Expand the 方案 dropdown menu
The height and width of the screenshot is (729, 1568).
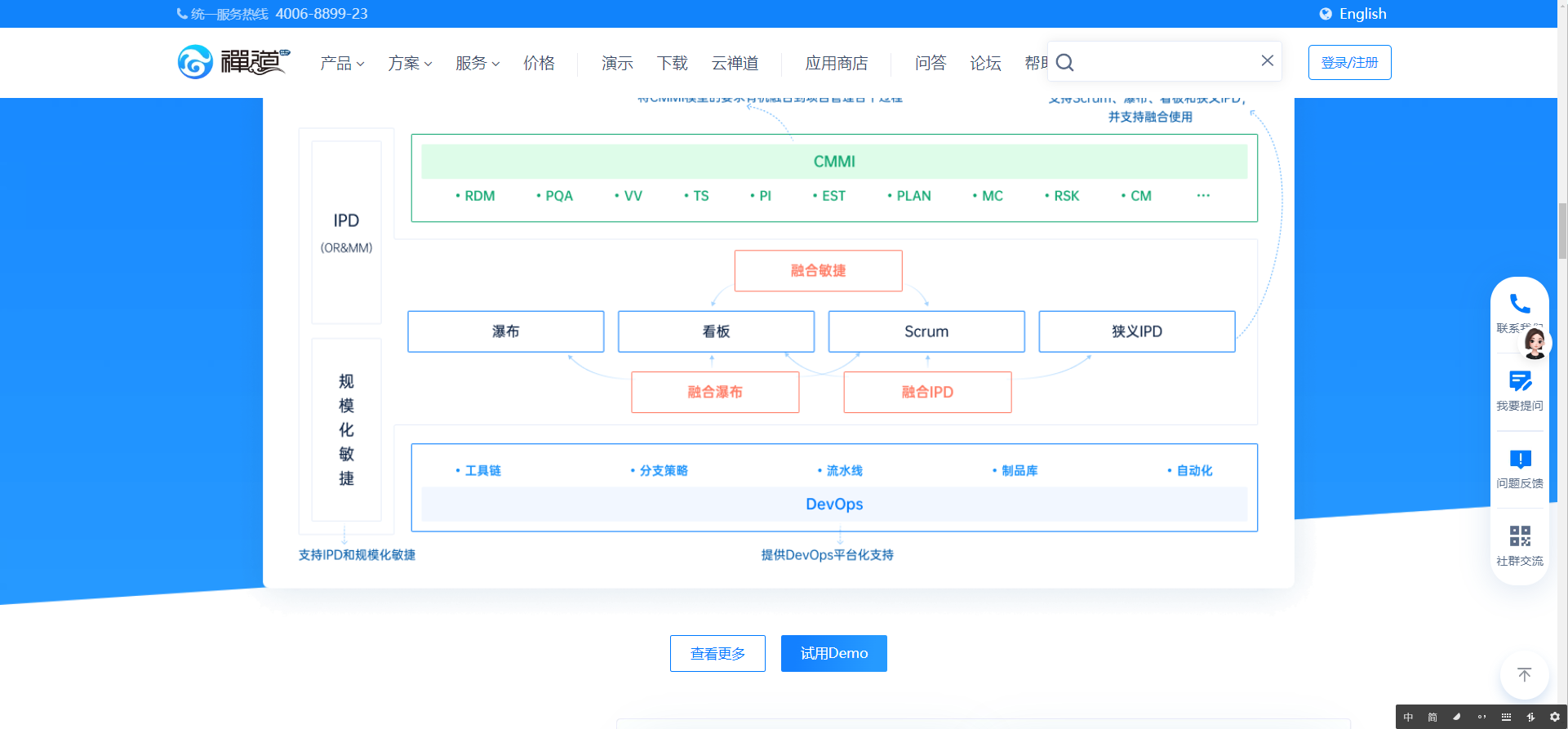pyautogui.click(x=410, y=63)
